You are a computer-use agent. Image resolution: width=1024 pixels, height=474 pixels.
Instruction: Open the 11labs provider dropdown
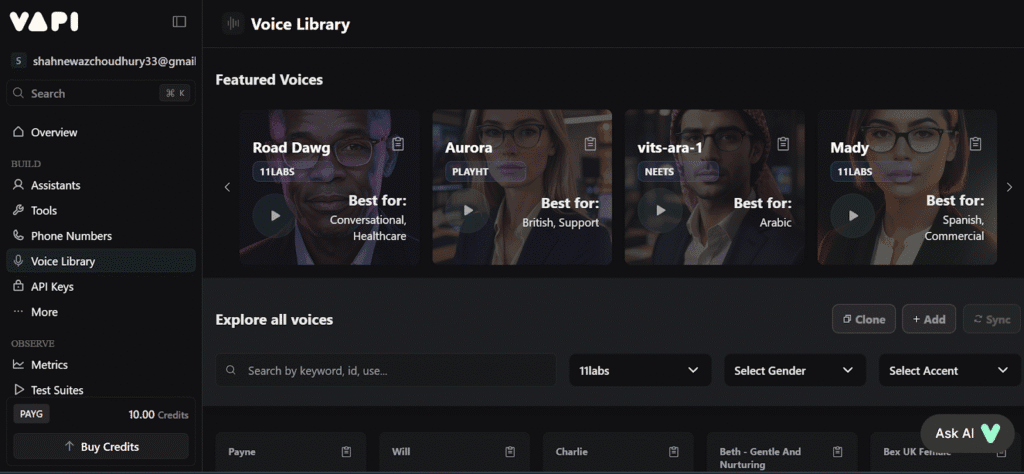639,370
